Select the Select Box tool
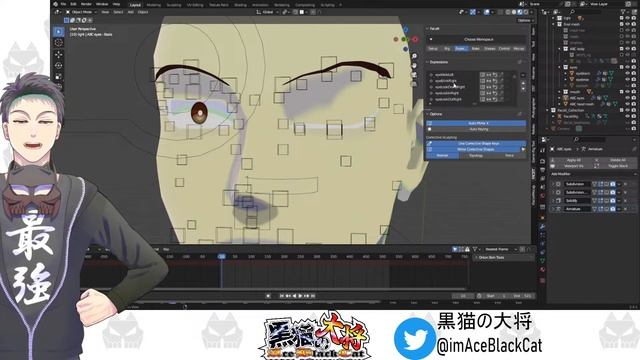Screen dimensions: 640x360 (59, 32)
